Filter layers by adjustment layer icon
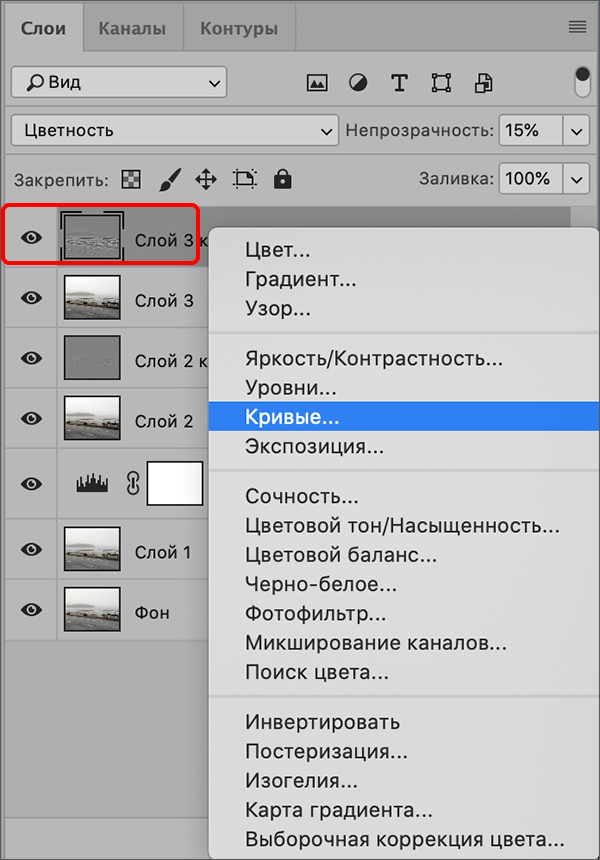Screen dimensions: 600x860 (357, 82)
